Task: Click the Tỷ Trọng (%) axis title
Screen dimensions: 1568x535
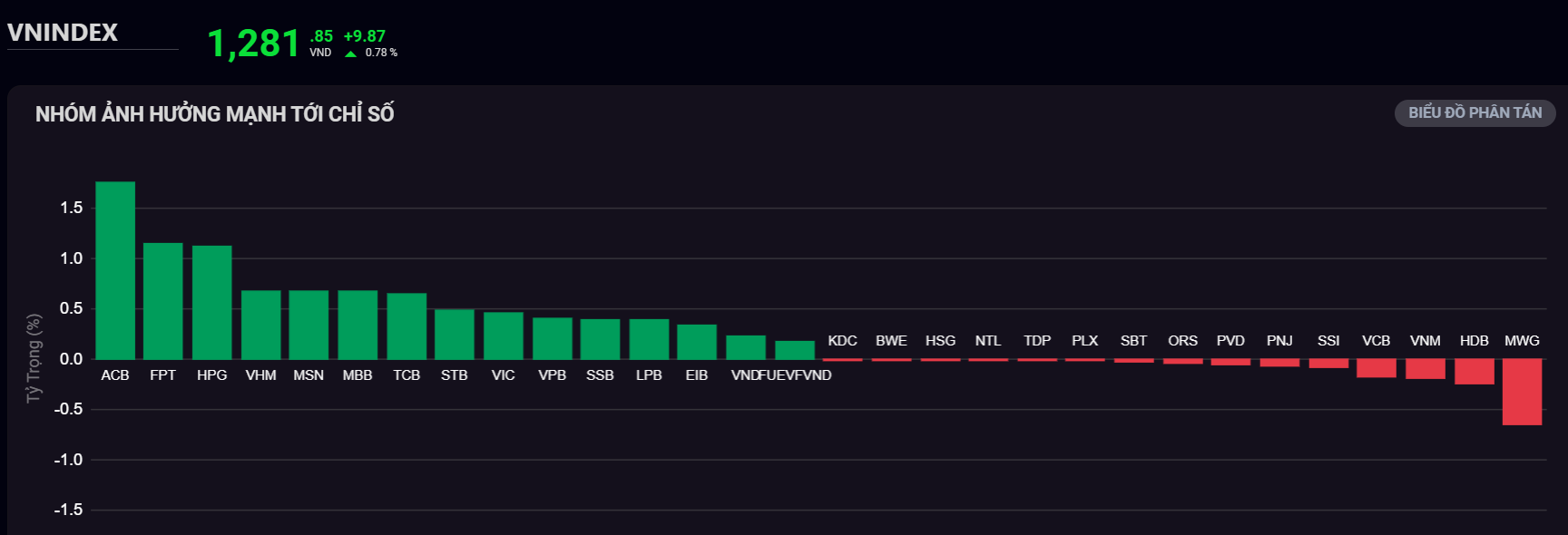Action: tap(34, 358)
